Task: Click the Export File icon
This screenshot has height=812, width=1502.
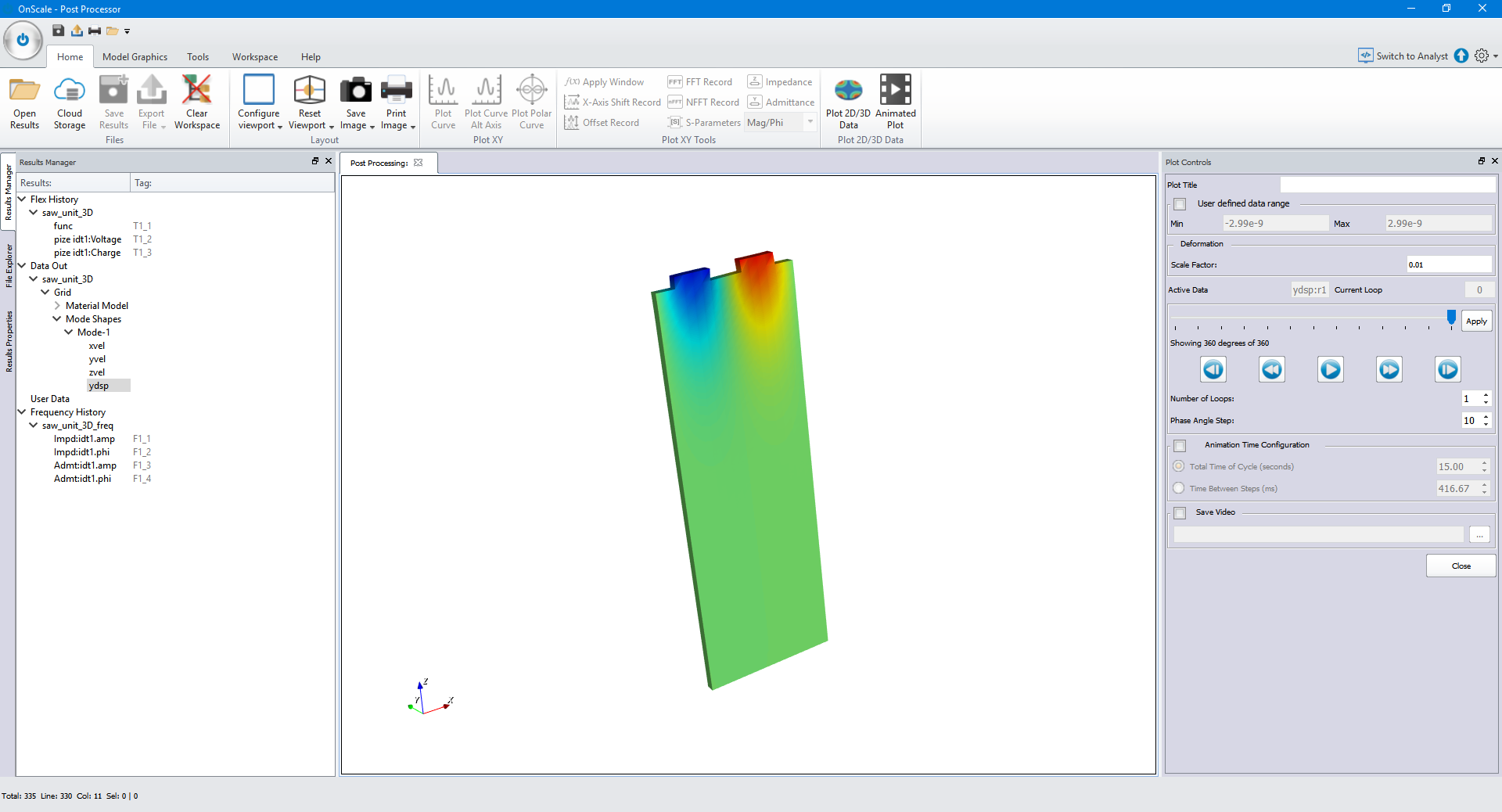Action: click(x=152, y=102)
